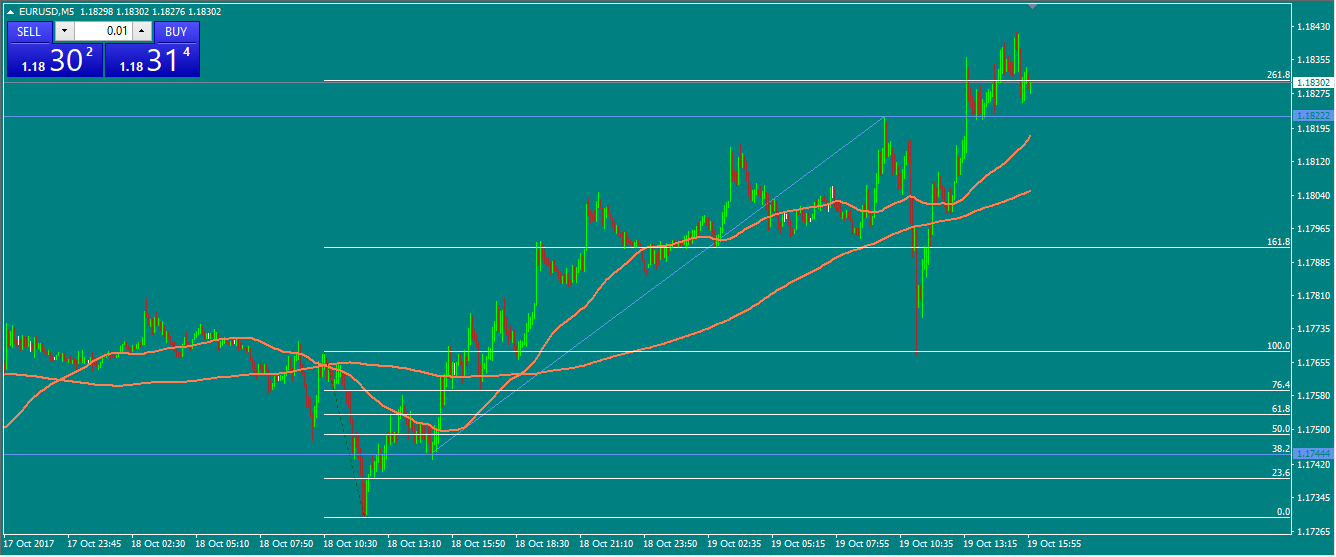Click price scale value 1.17655
The image size is (1336, 557).
point(1314,363)
